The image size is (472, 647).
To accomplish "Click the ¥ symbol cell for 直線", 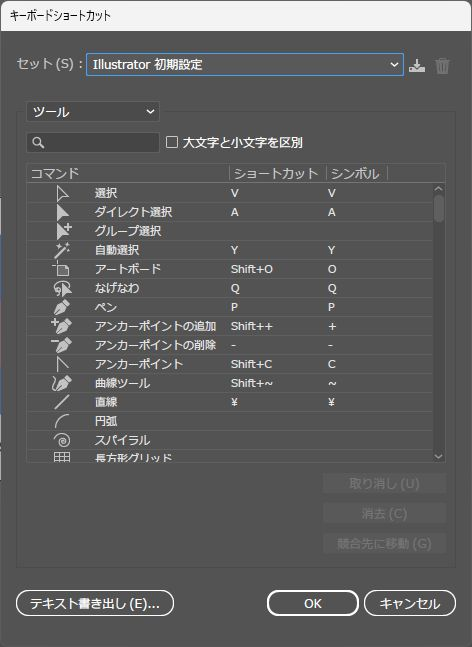I will (331, 402).
